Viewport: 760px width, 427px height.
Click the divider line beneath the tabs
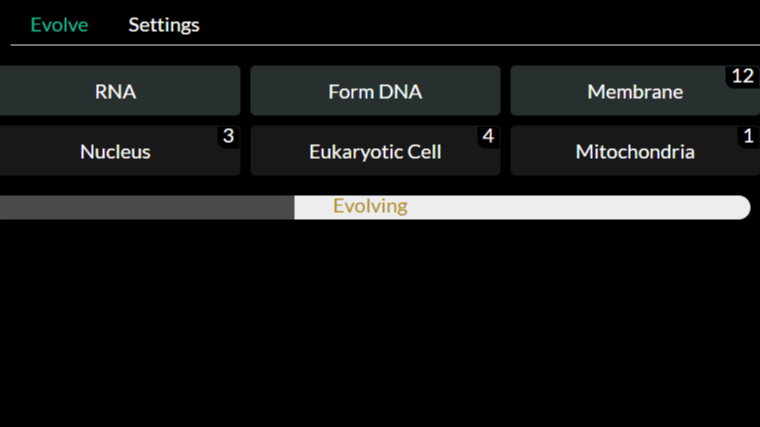click(x=380, y=45)
